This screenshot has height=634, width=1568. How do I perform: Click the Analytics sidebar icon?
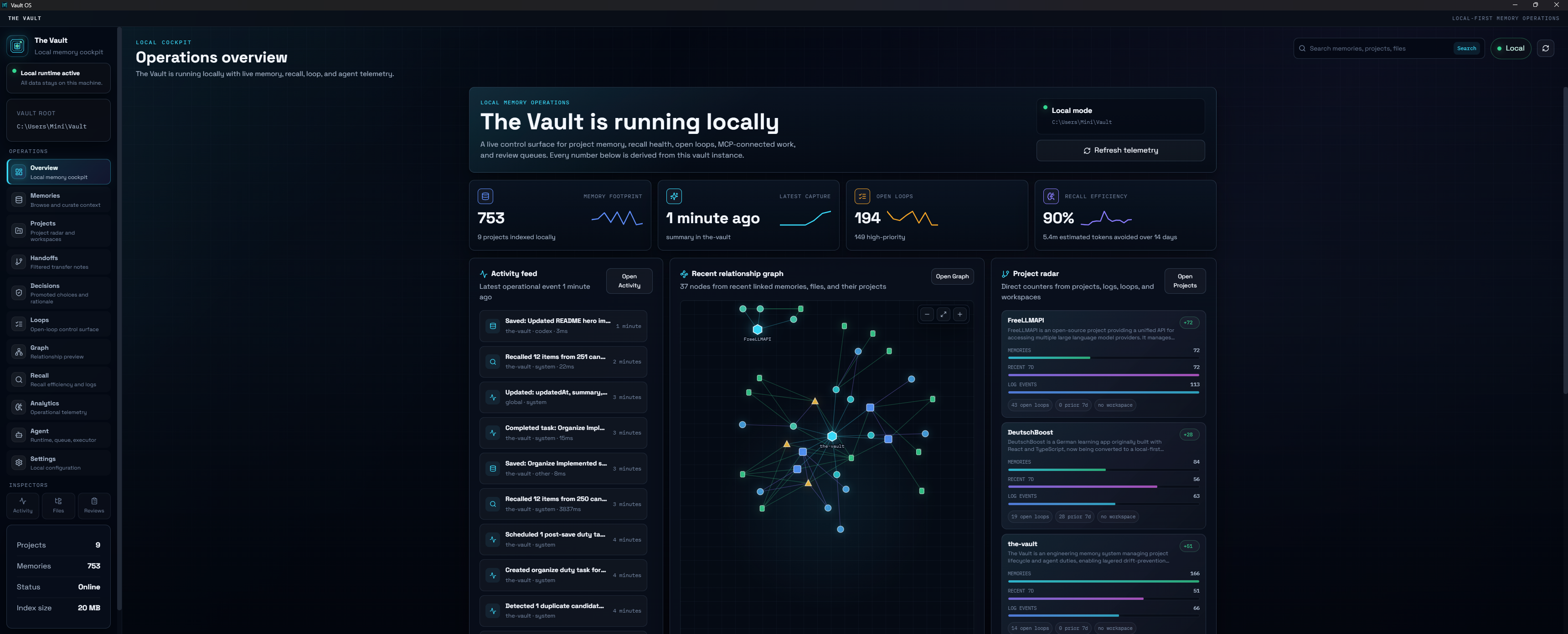[x=19, y=408]
